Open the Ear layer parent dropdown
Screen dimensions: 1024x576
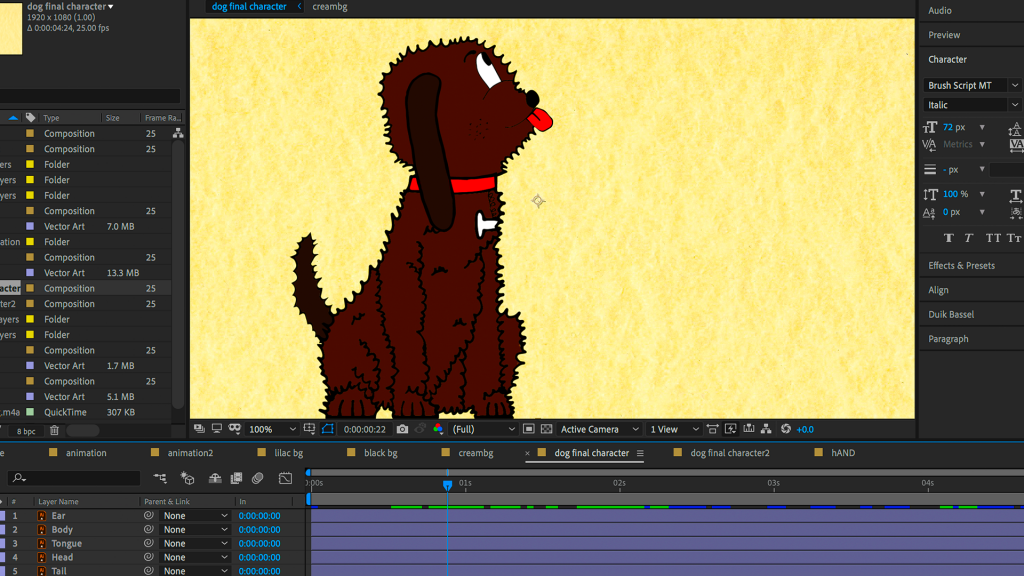195,516
